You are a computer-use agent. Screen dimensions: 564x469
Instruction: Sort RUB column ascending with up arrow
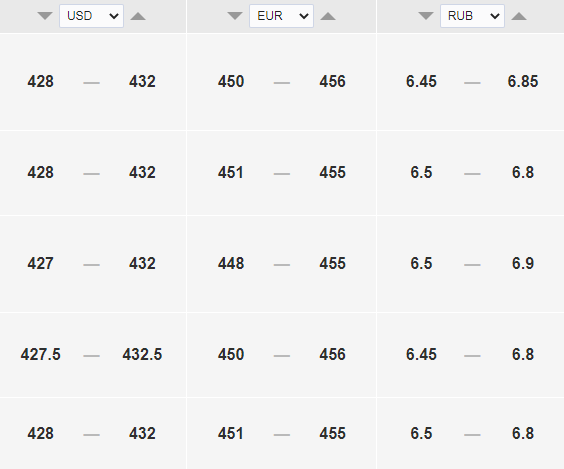click(x=519, y=16)
